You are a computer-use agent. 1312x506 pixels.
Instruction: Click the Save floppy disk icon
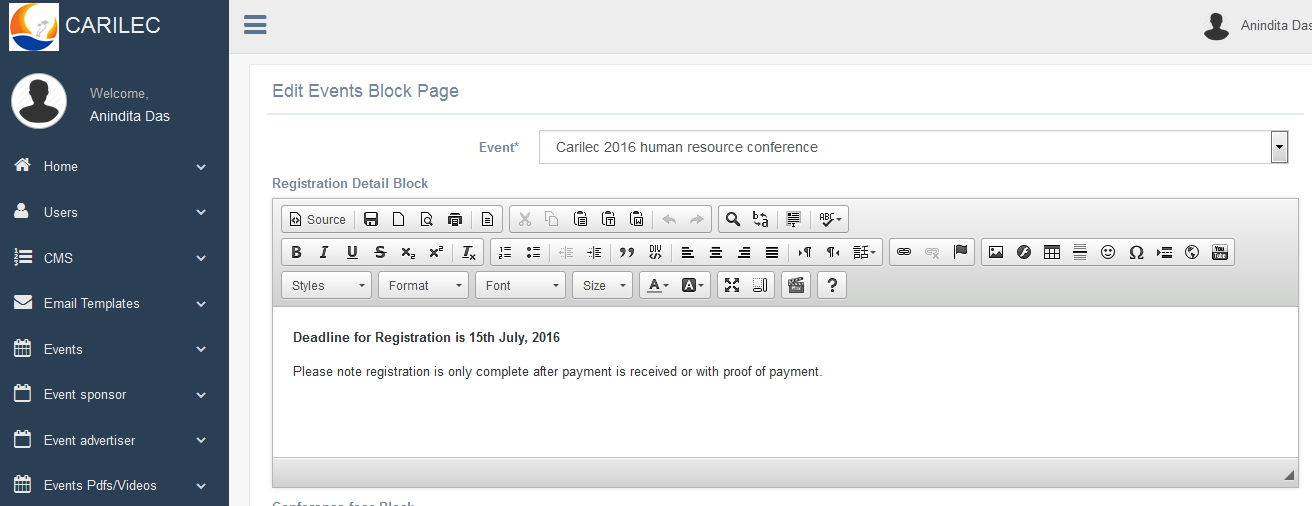coord(370,219)
